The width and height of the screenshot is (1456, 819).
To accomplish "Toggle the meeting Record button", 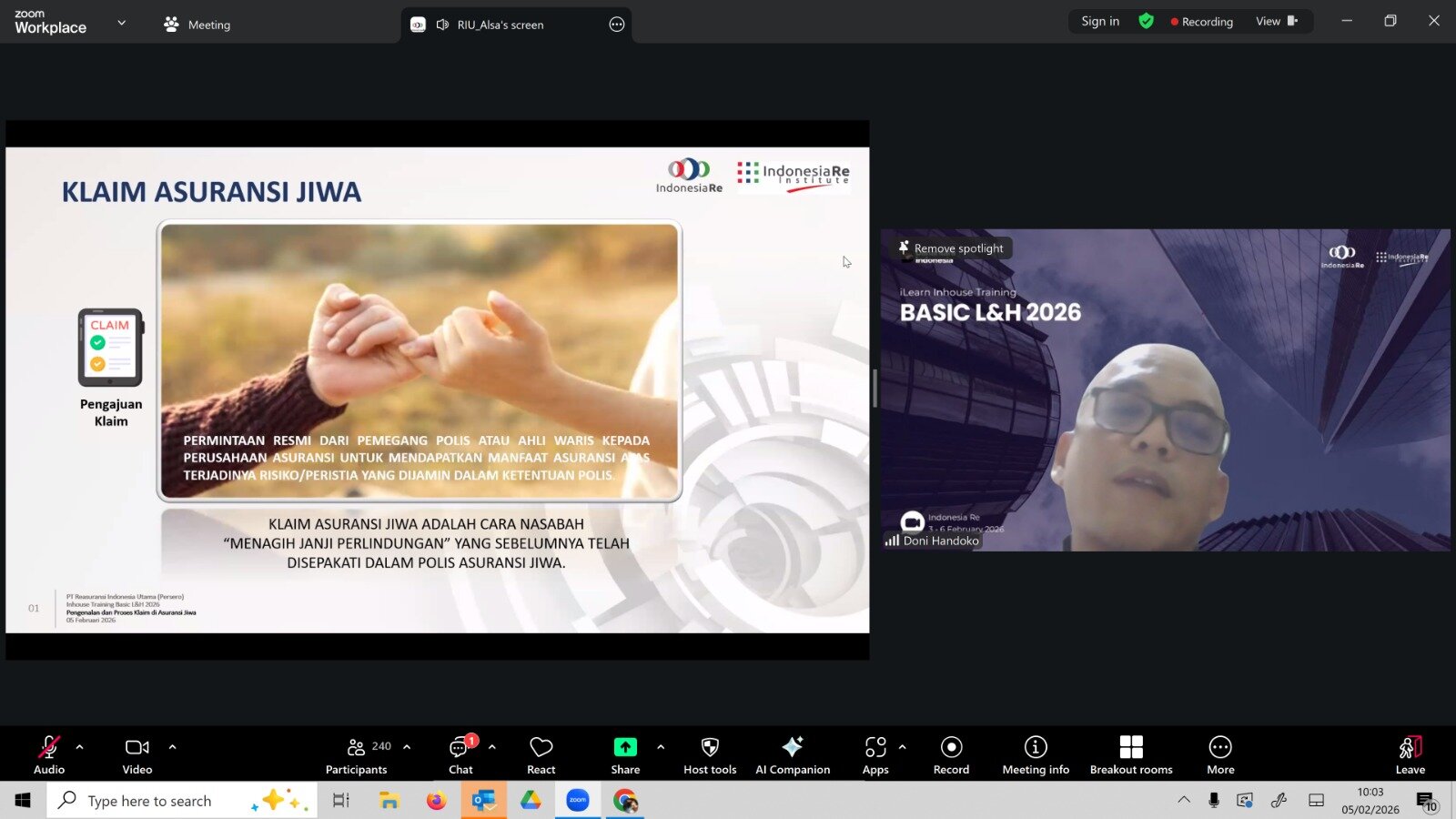I will [951, 755].
